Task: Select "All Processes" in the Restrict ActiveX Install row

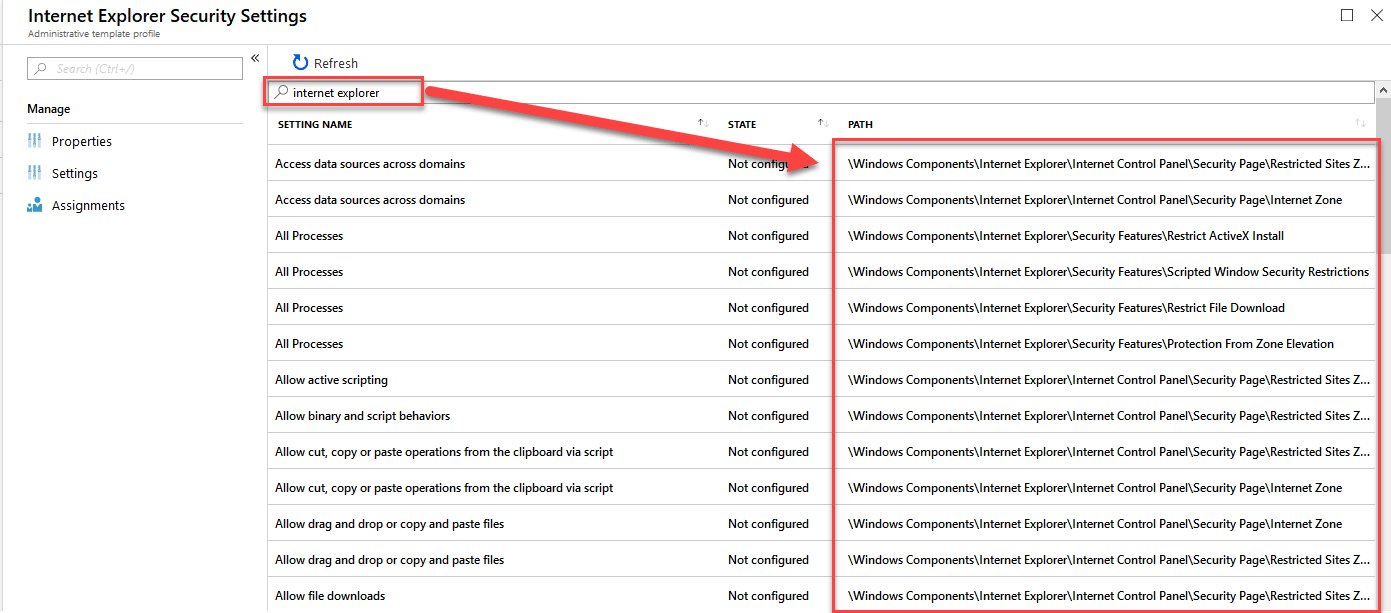Action: 309,235
